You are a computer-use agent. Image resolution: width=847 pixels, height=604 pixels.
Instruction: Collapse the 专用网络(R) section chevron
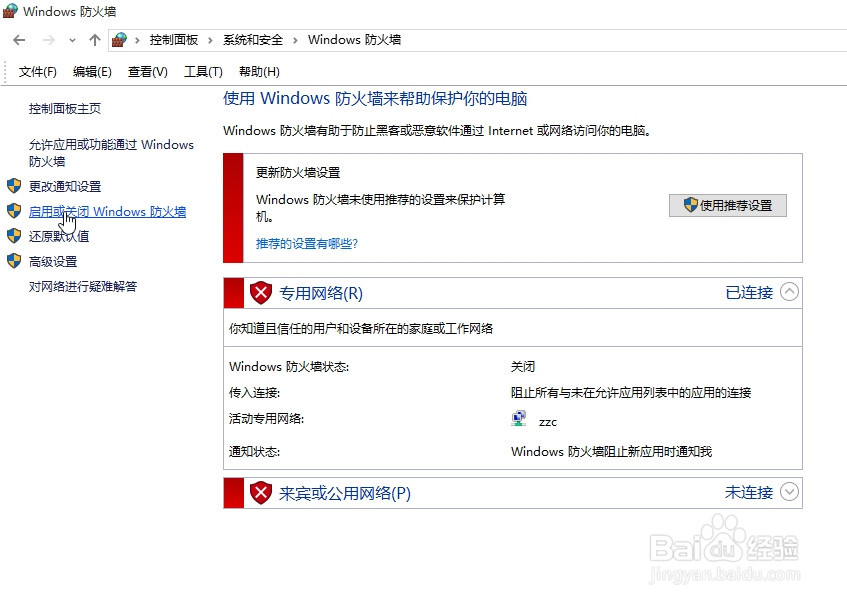tap(789, 292)
